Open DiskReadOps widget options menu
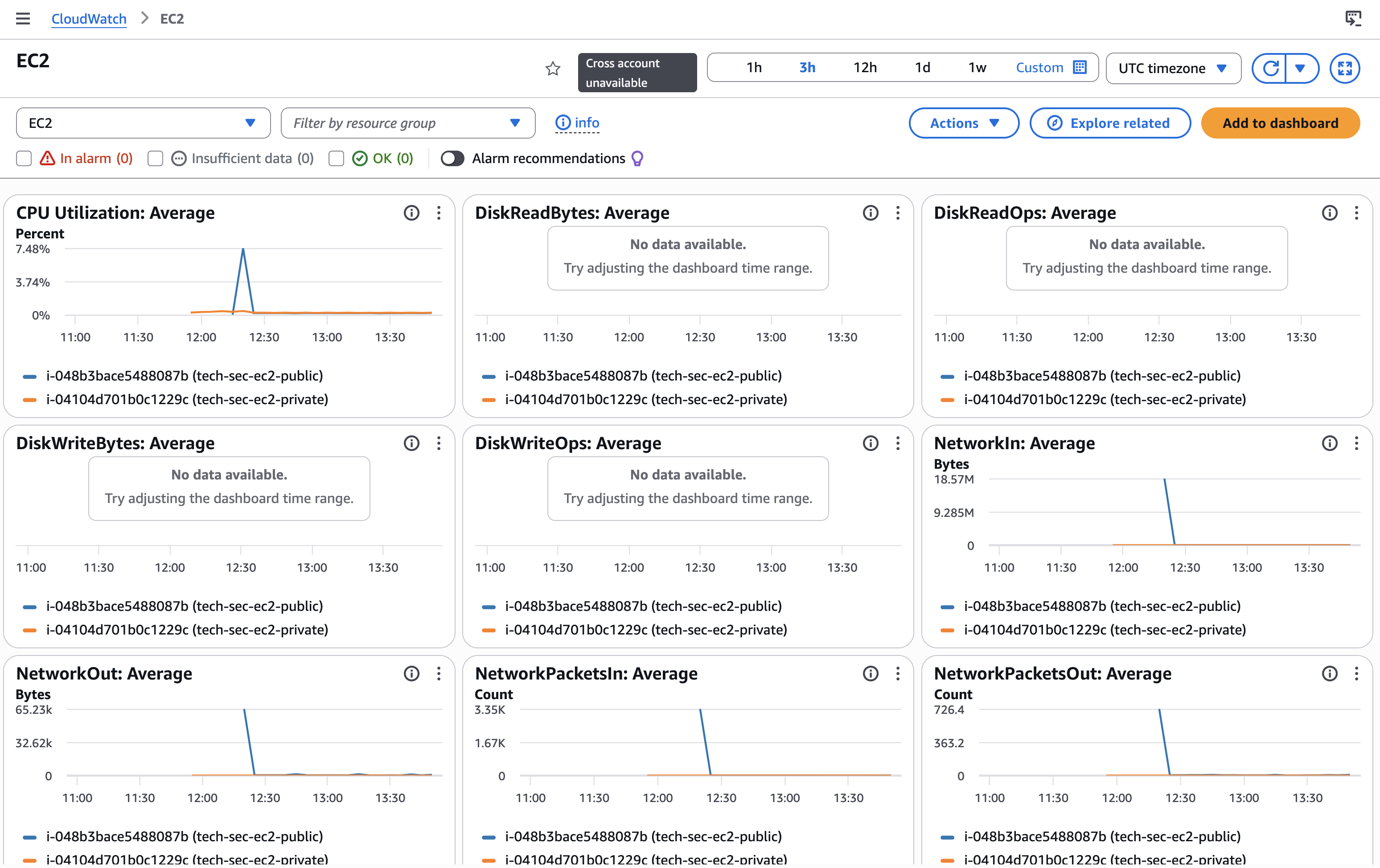 pyautogui.click(x=1356, y=213)
